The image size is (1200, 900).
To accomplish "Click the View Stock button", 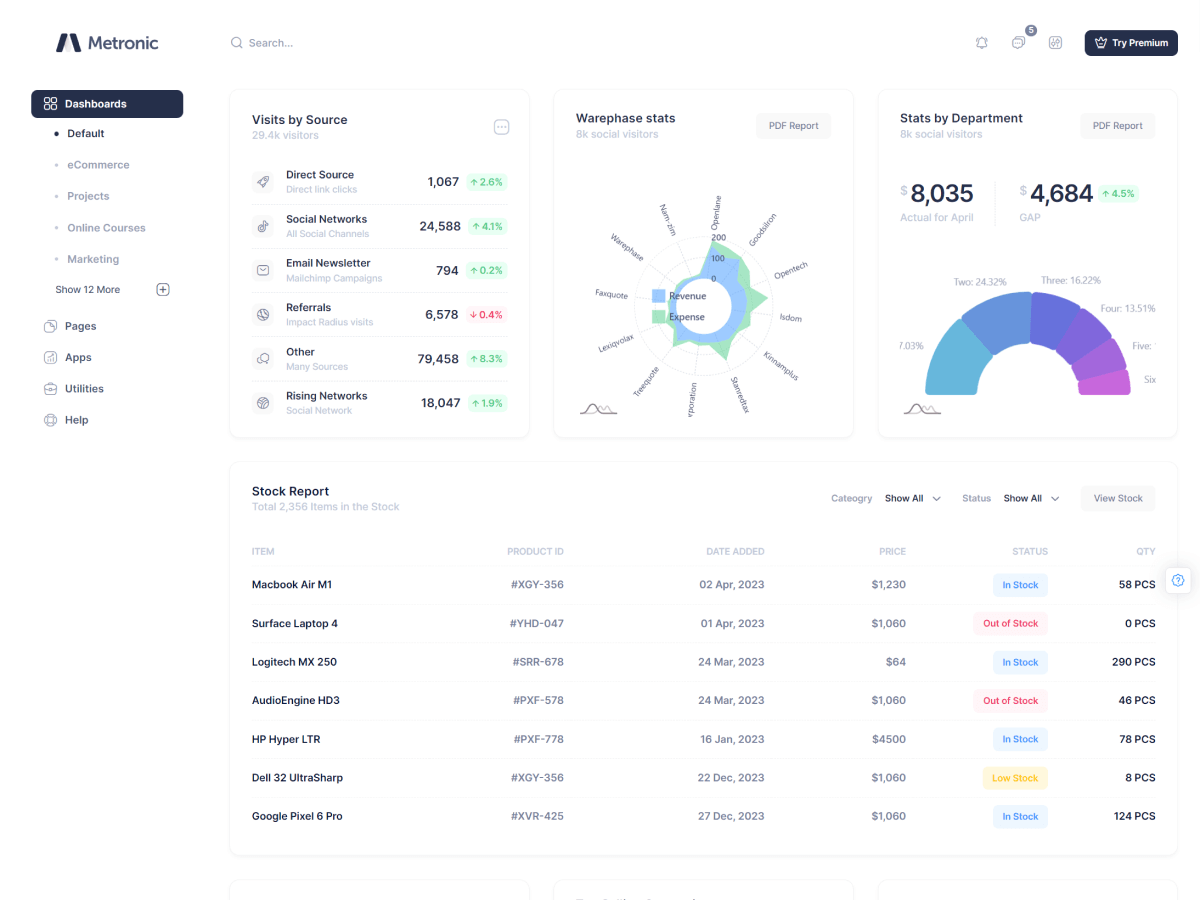I will click(1117, 498).
